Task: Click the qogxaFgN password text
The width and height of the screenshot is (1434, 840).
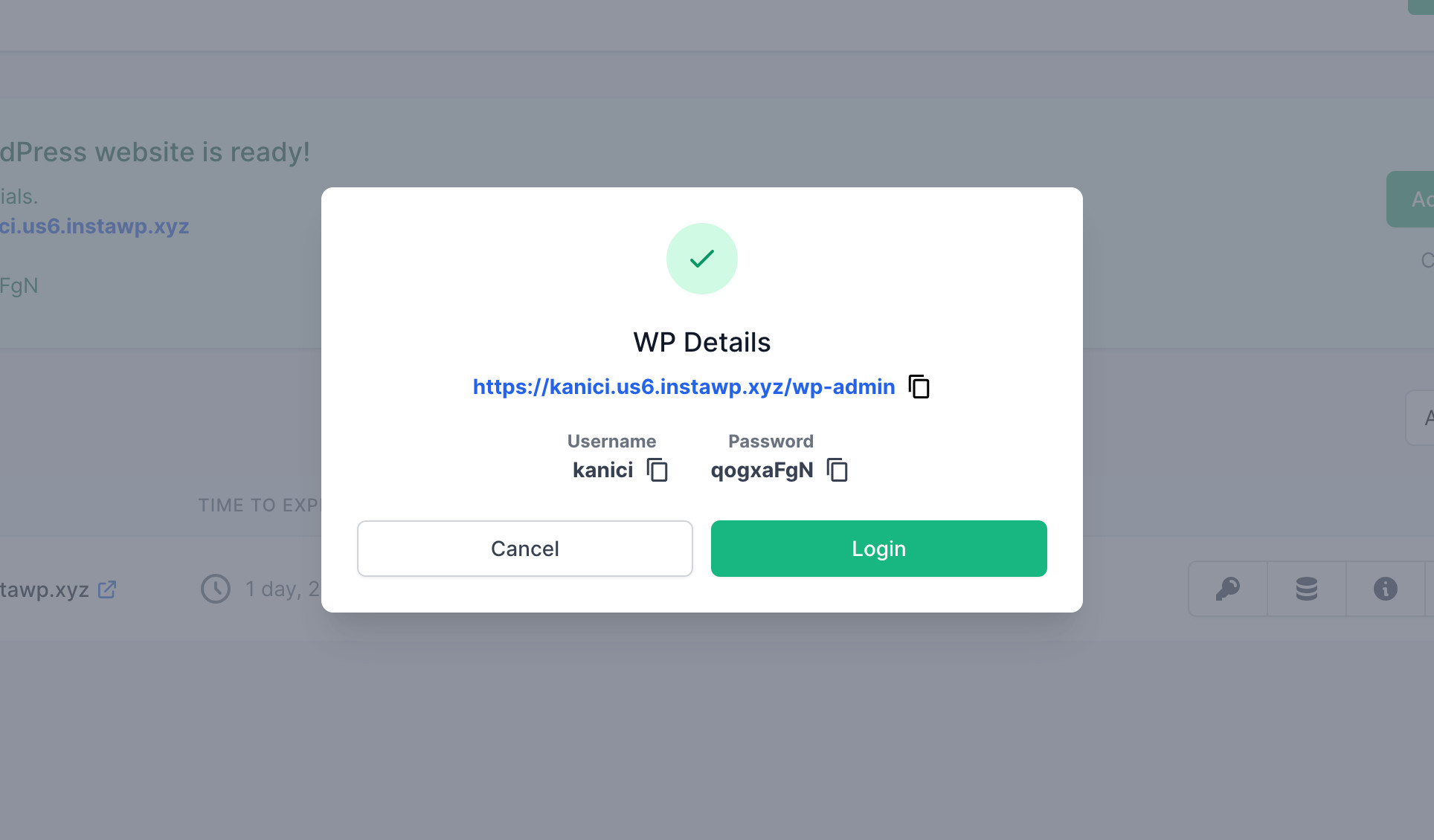Action: 762,471
